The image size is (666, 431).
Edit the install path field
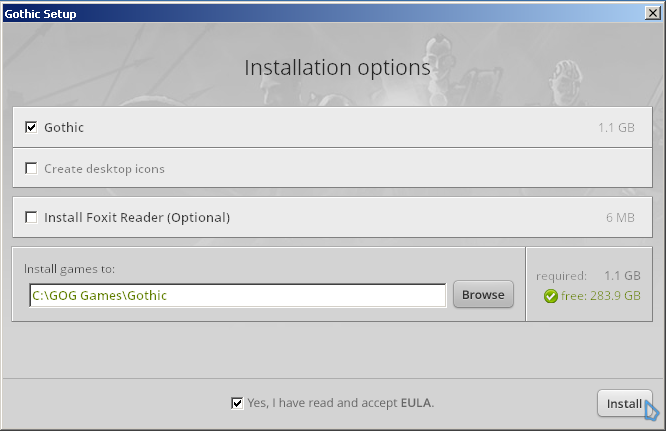tap(238, 295)
